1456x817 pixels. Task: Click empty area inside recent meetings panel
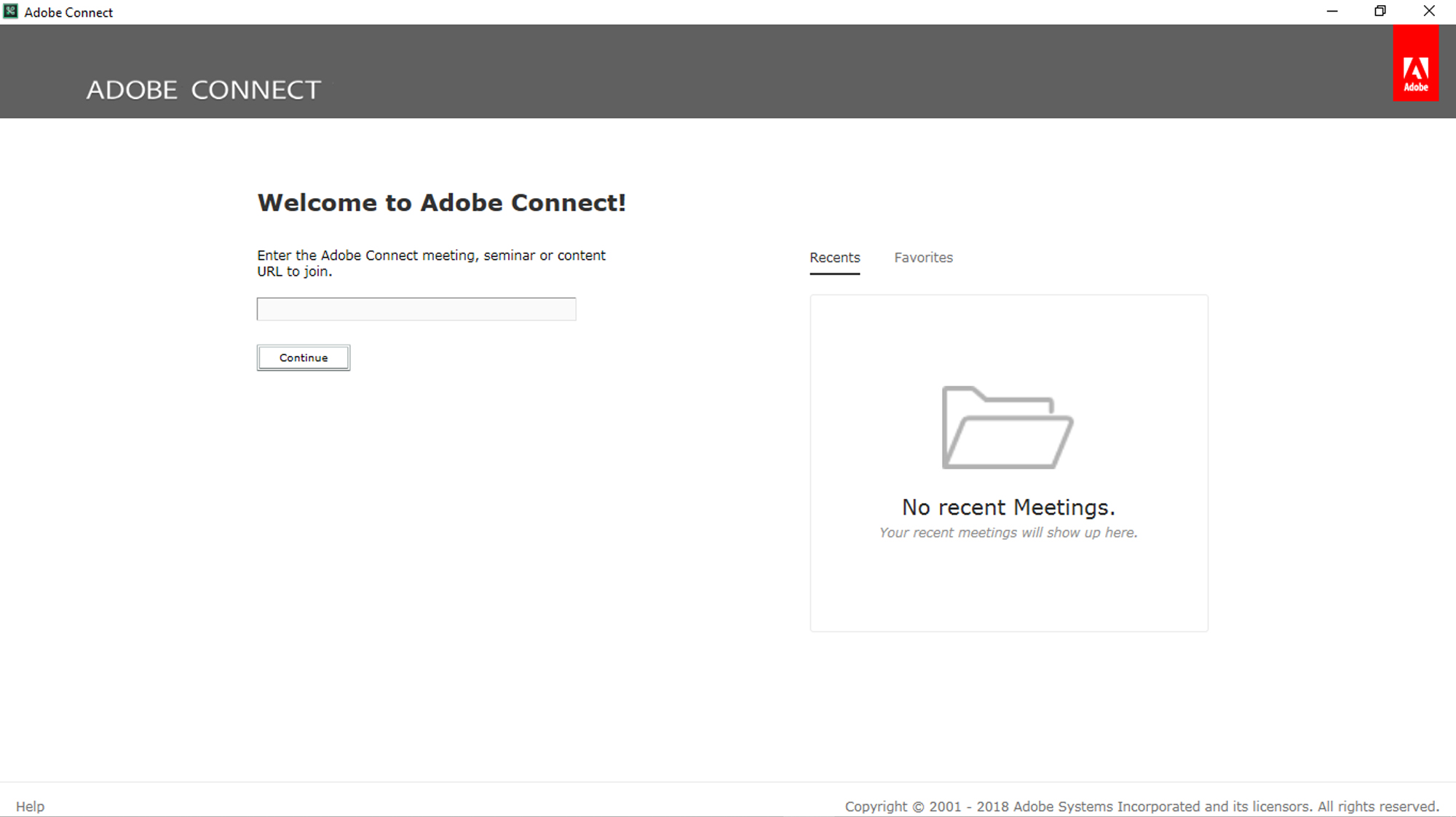click(x=1008, y=590)
